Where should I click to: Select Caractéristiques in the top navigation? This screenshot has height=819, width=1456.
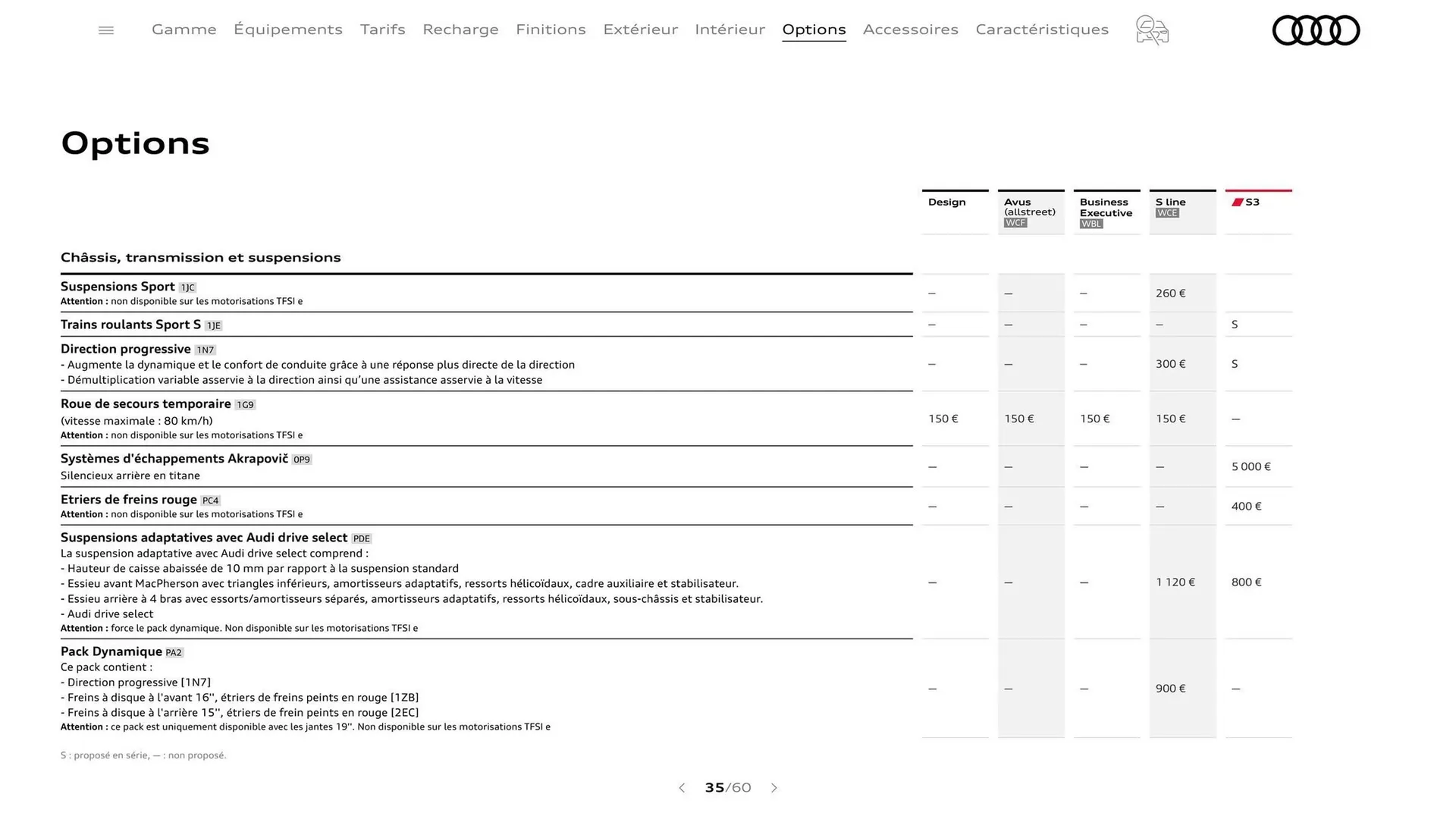click(1042, 30)
